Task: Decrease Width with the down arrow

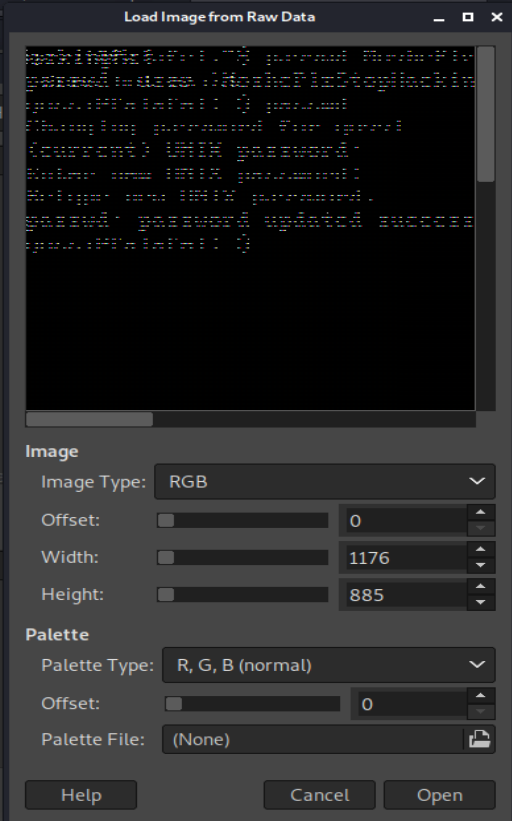Action: coord(481,565)
